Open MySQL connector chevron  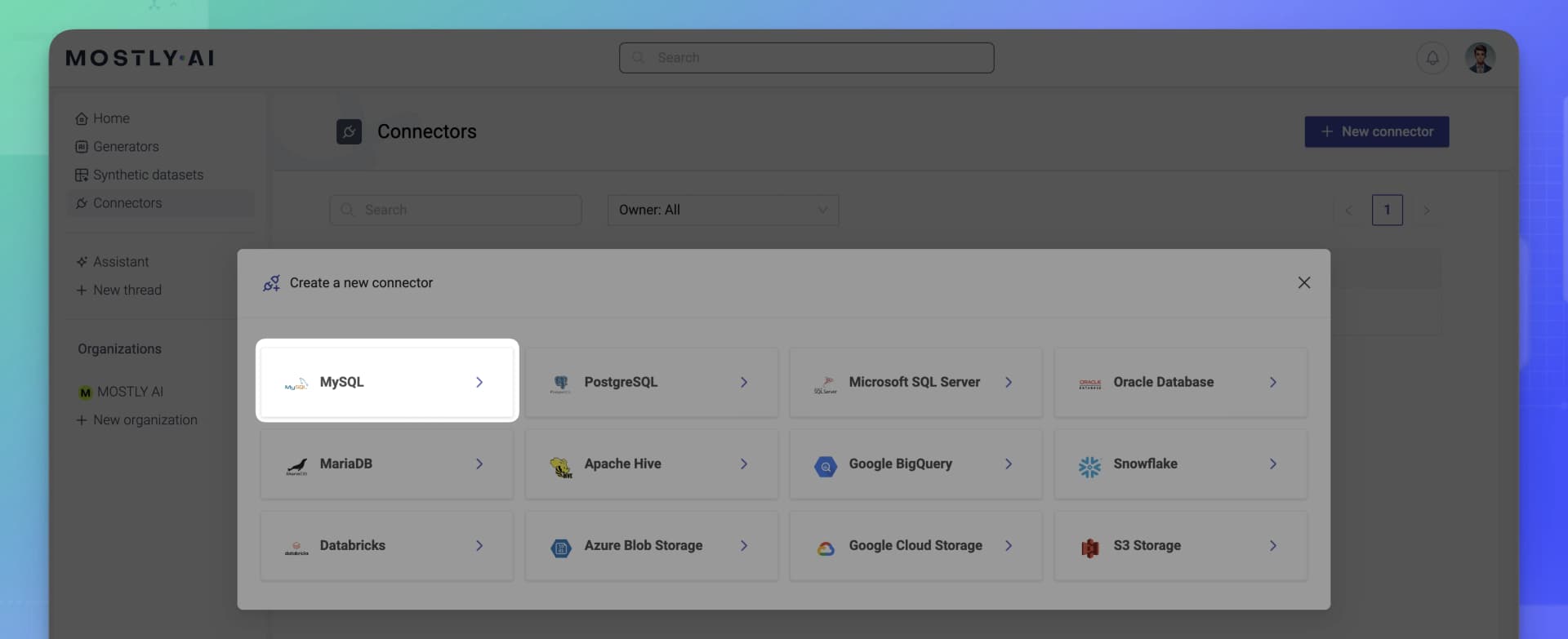479,382
